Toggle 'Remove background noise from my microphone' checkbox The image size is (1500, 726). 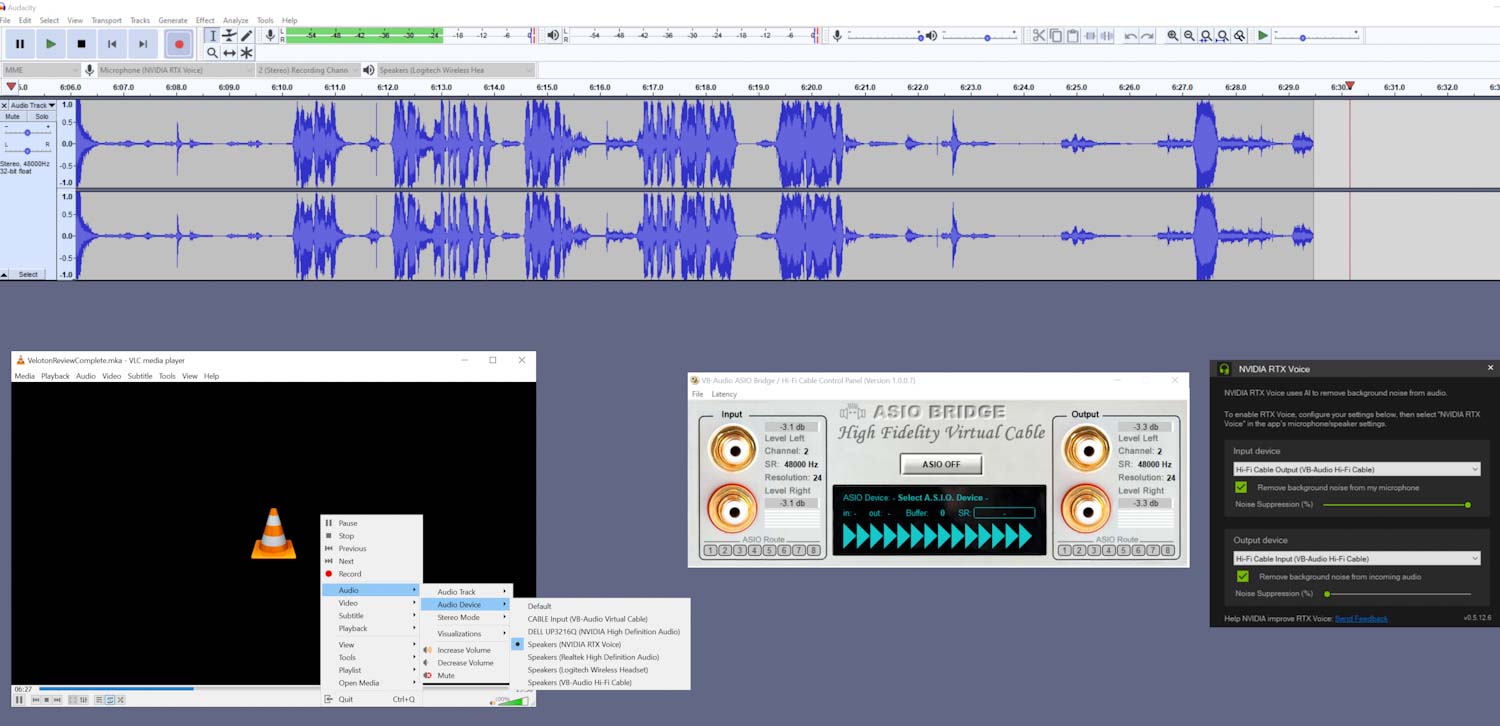(x=1241, y=487)
